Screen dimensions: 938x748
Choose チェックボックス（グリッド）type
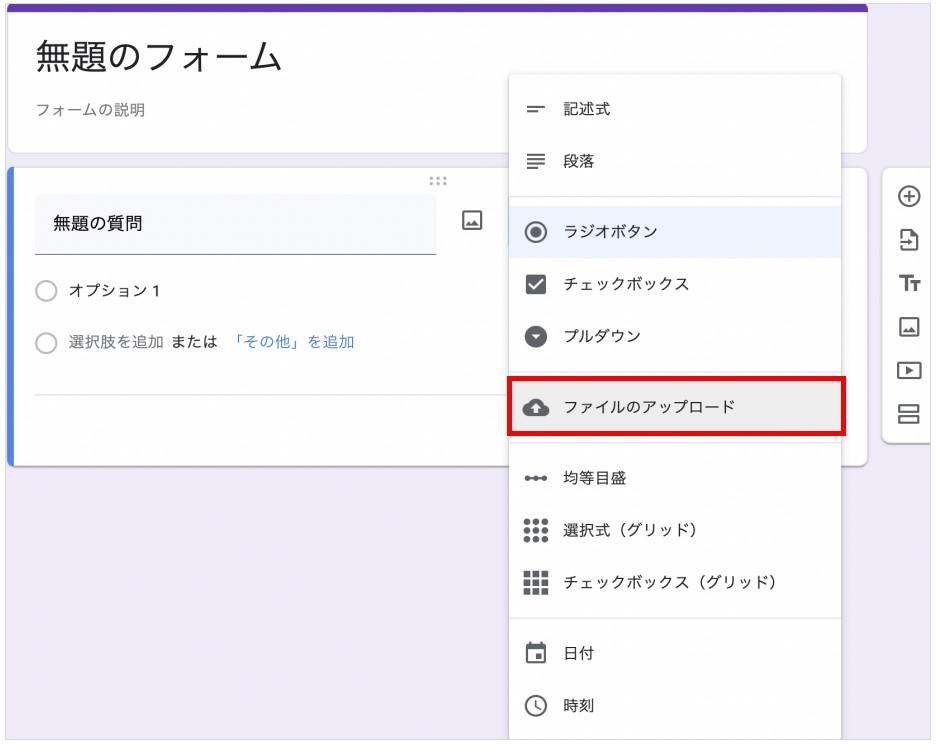(675, 582)
